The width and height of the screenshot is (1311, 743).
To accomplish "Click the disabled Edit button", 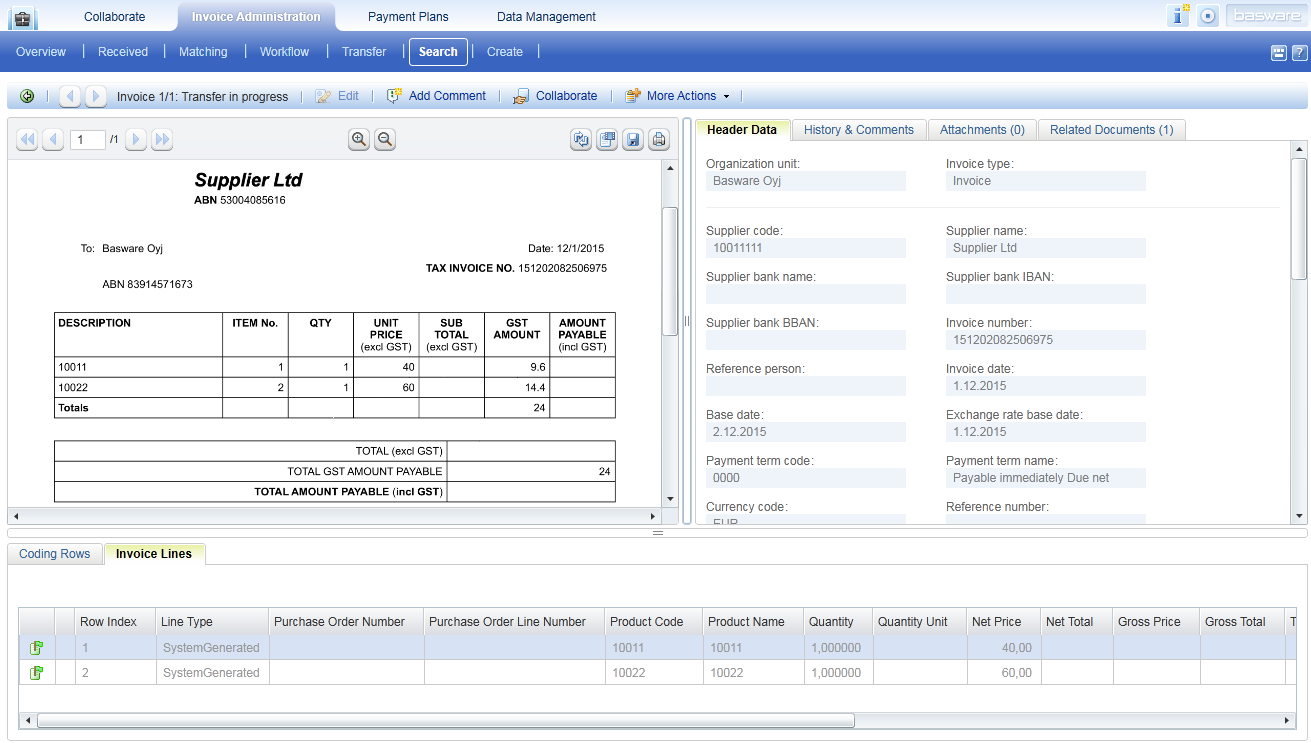I will pos(337,96).
